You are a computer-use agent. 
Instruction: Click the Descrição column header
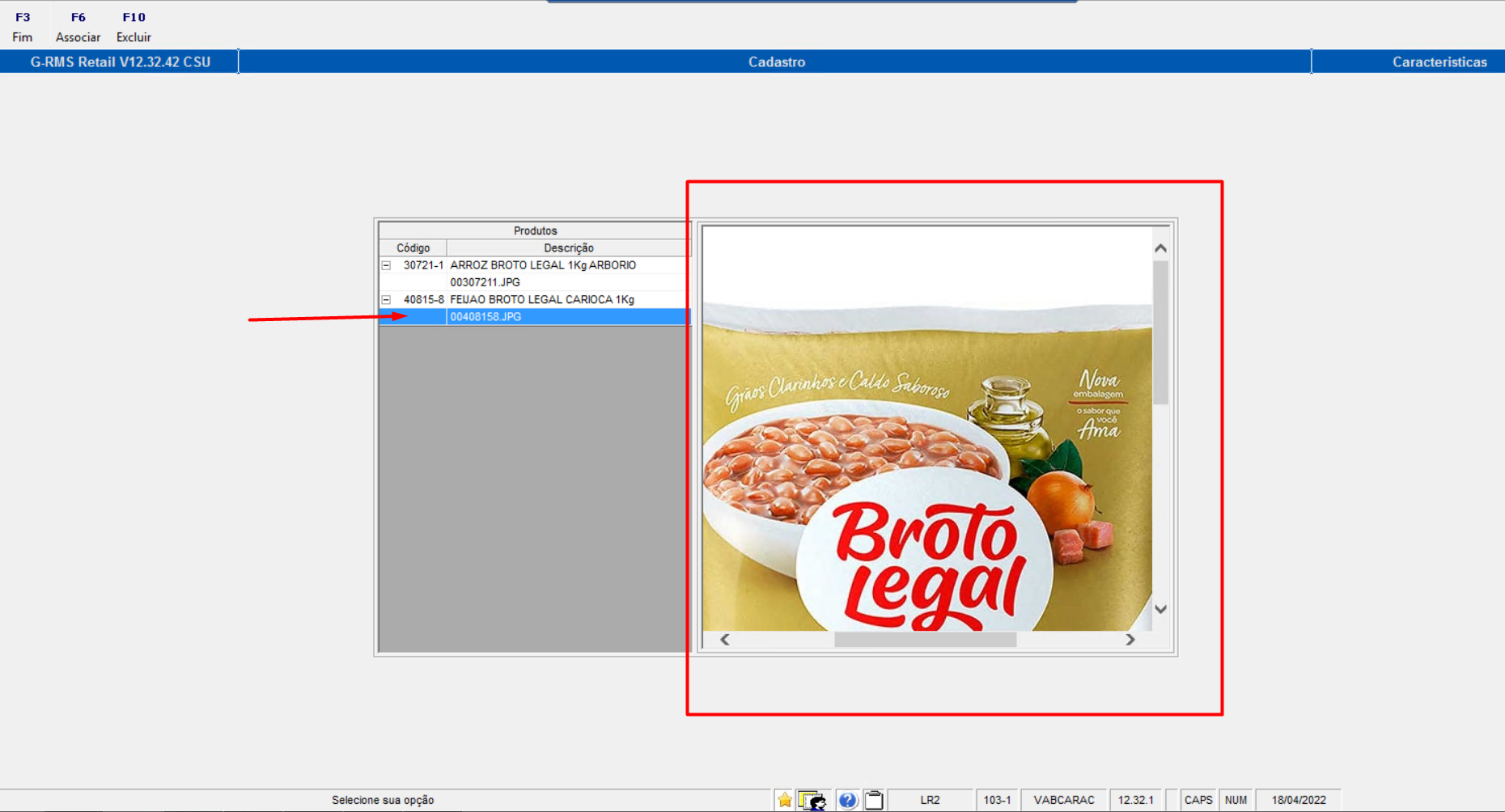(569, 248)
